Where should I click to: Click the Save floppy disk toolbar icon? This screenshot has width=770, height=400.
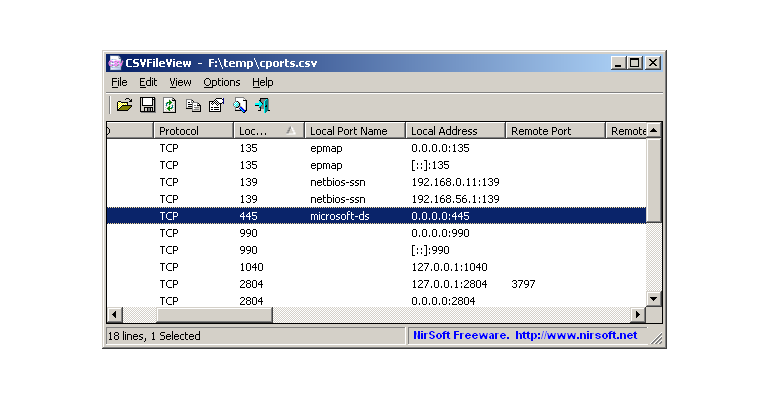(147, 105)
